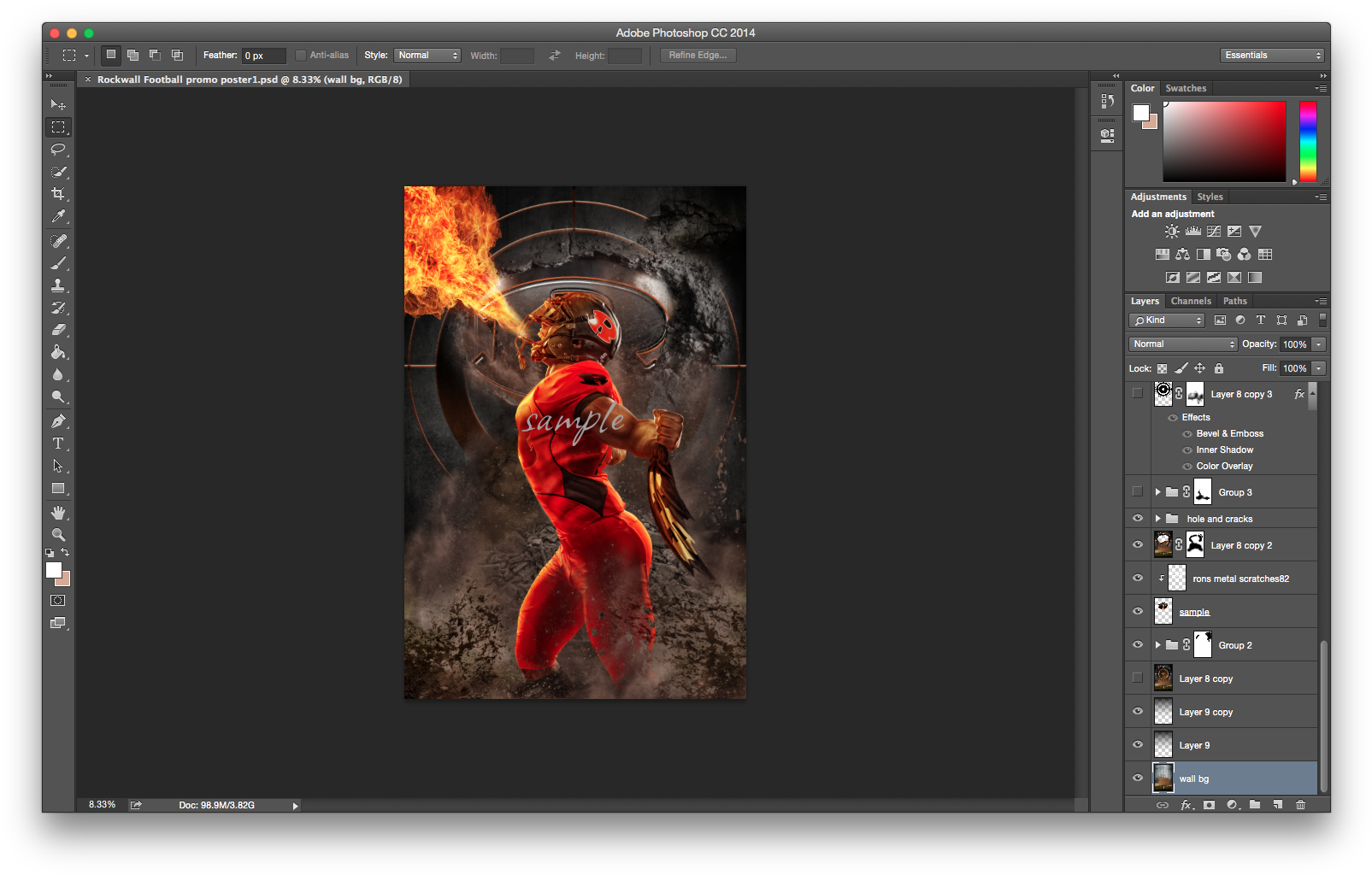Delete layer using trash icon
1372x875 pixels.
click(x=1300, y=804)
